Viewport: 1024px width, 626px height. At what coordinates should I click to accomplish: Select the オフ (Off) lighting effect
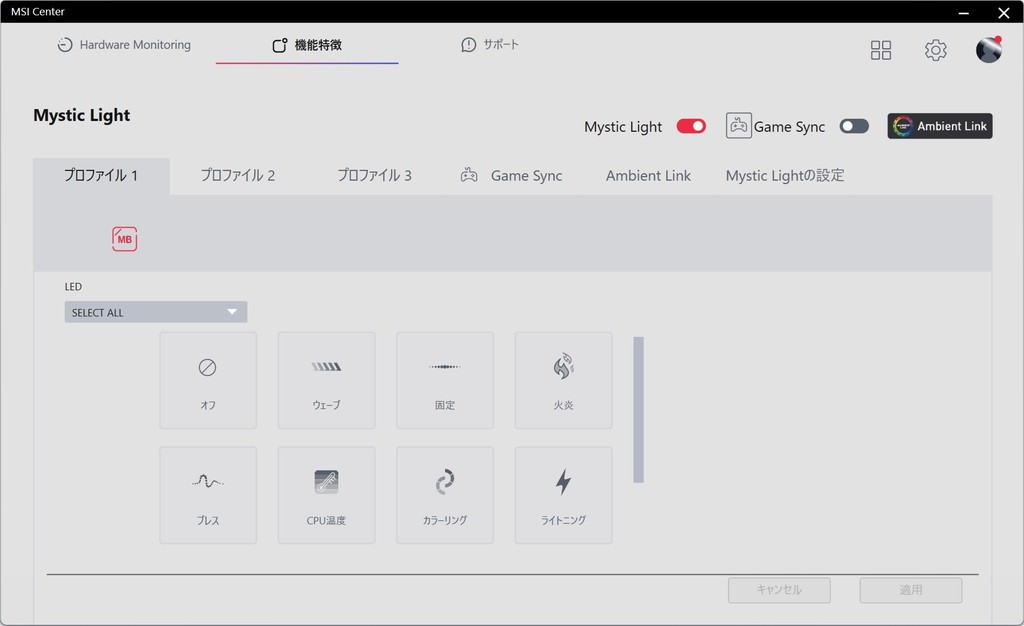point(208,380)
